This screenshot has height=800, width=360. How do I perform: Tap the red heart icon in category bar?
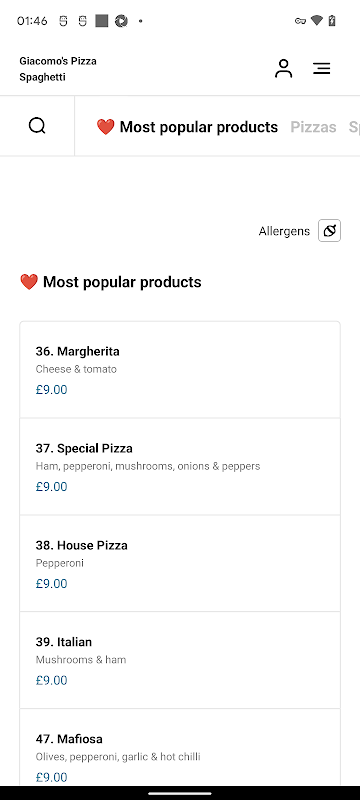pos(106,127)
